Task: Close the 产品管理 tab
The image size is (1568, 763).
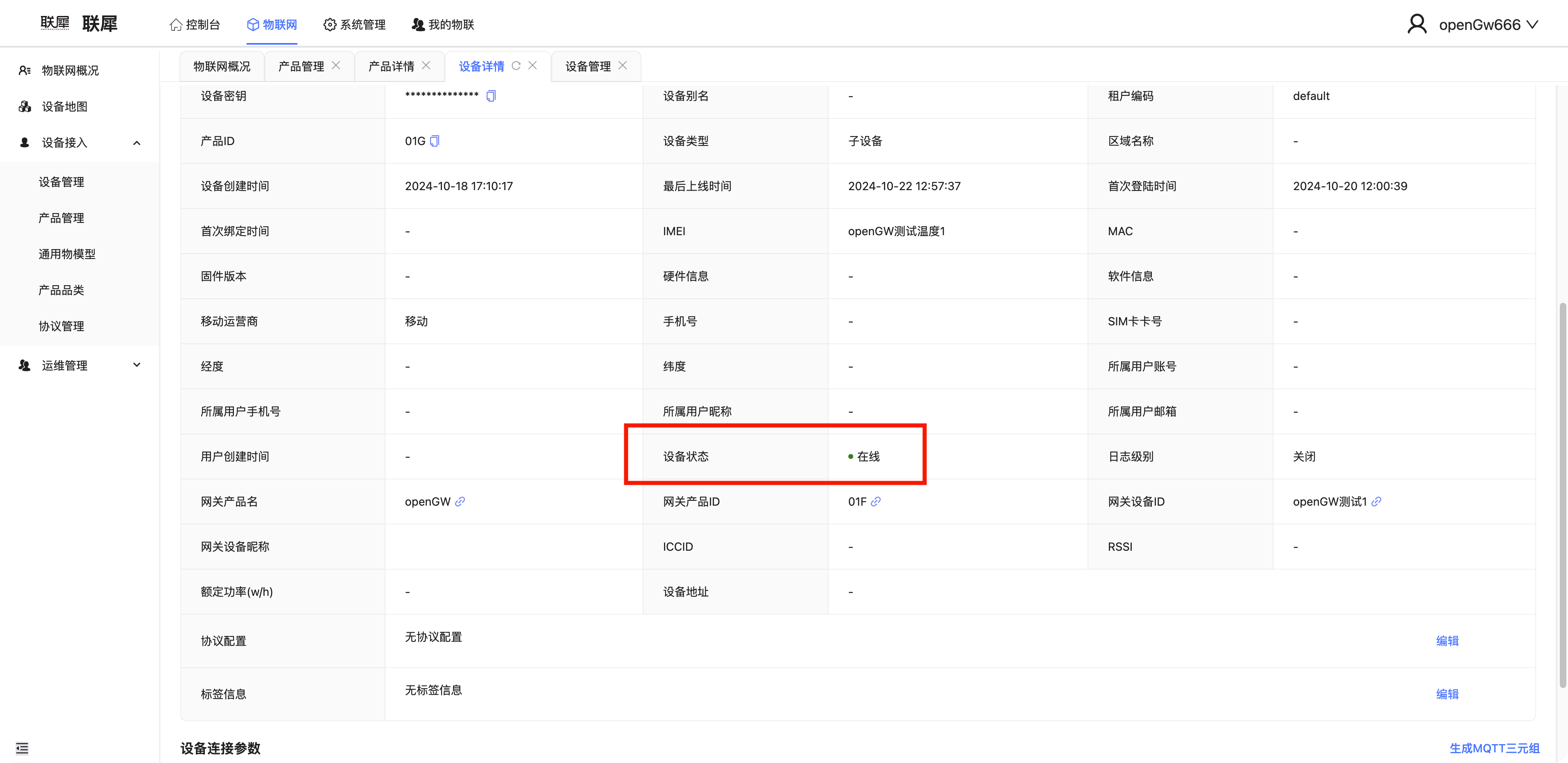Action: point(336,66)
